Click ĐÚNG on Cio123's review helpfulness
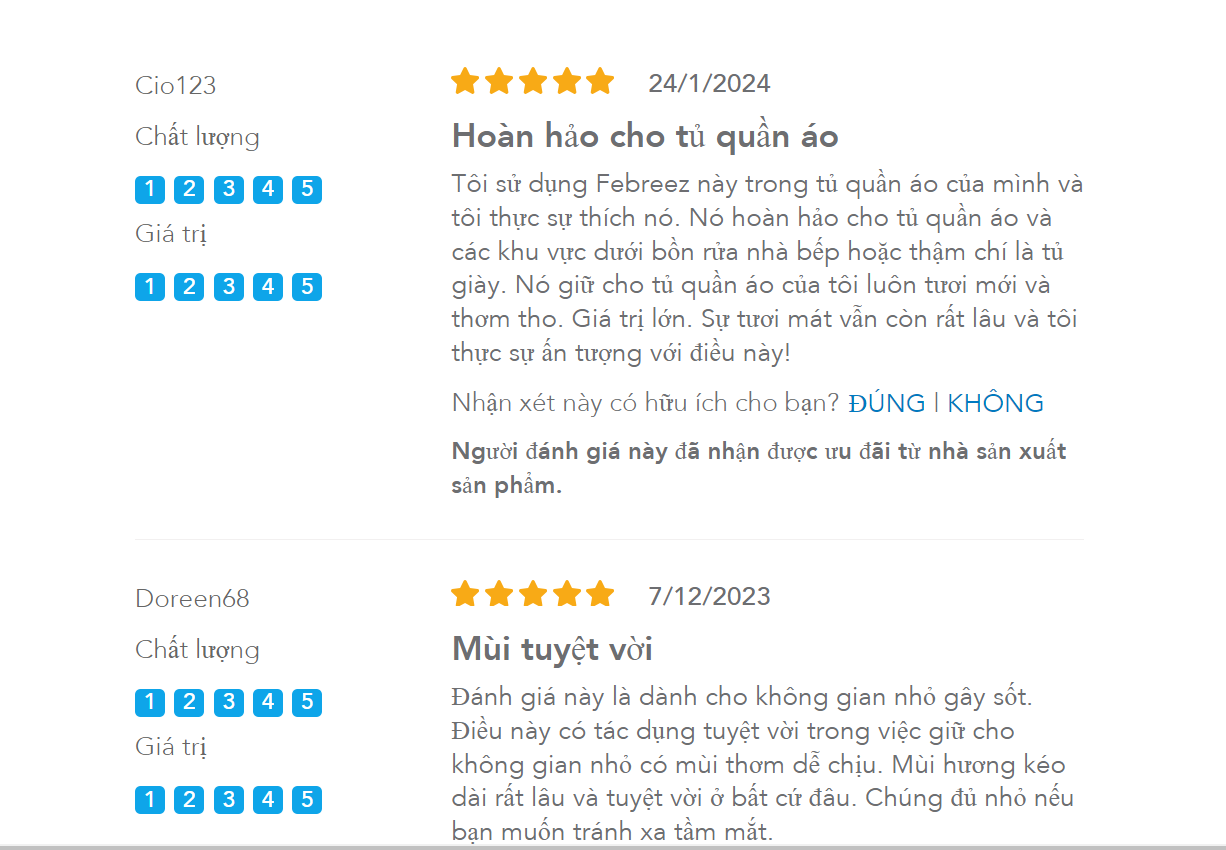The image size is (1226, 850). pos(887,403)
